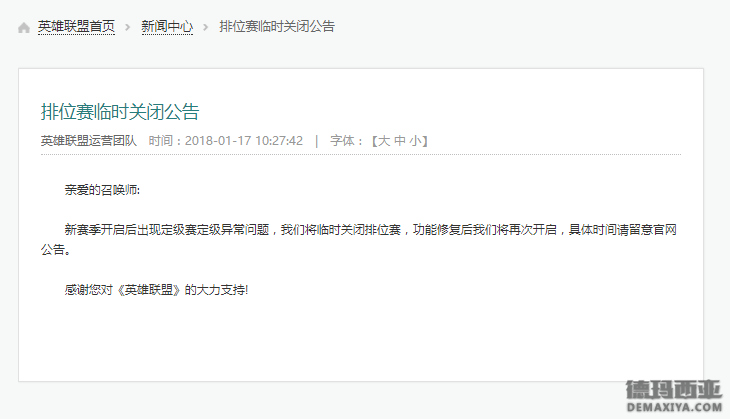This screenshot has height=419, width=730.
Task: Click the article heading 排位赛临时关闭公告
Action: tap(120, 112)
